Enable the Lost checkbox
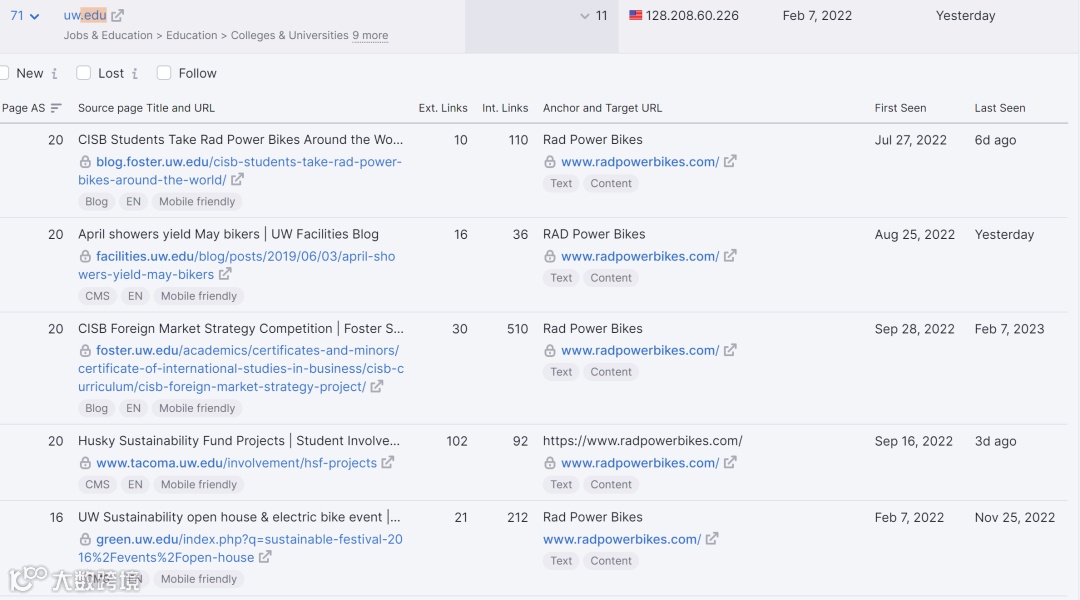Screen dimensions: 1080x600 point(84,73)
